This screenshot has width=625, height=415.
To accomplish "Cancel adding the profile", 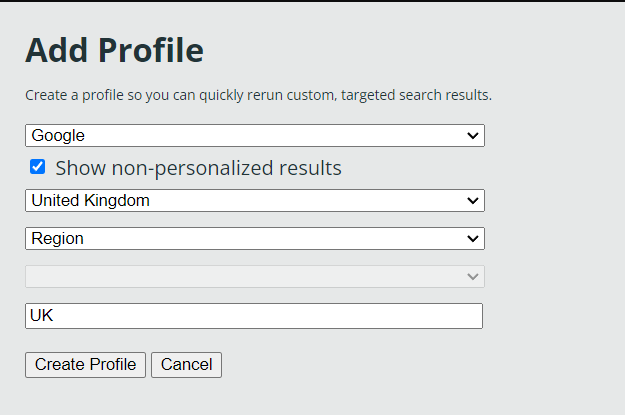I will (186, 365).
